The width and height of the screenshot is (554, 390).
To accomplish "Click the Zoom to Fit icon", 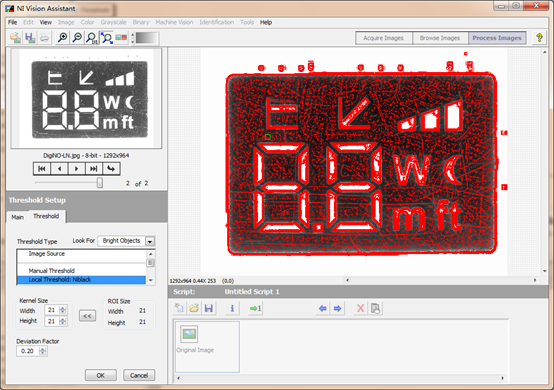I will [x=106, y=38].
